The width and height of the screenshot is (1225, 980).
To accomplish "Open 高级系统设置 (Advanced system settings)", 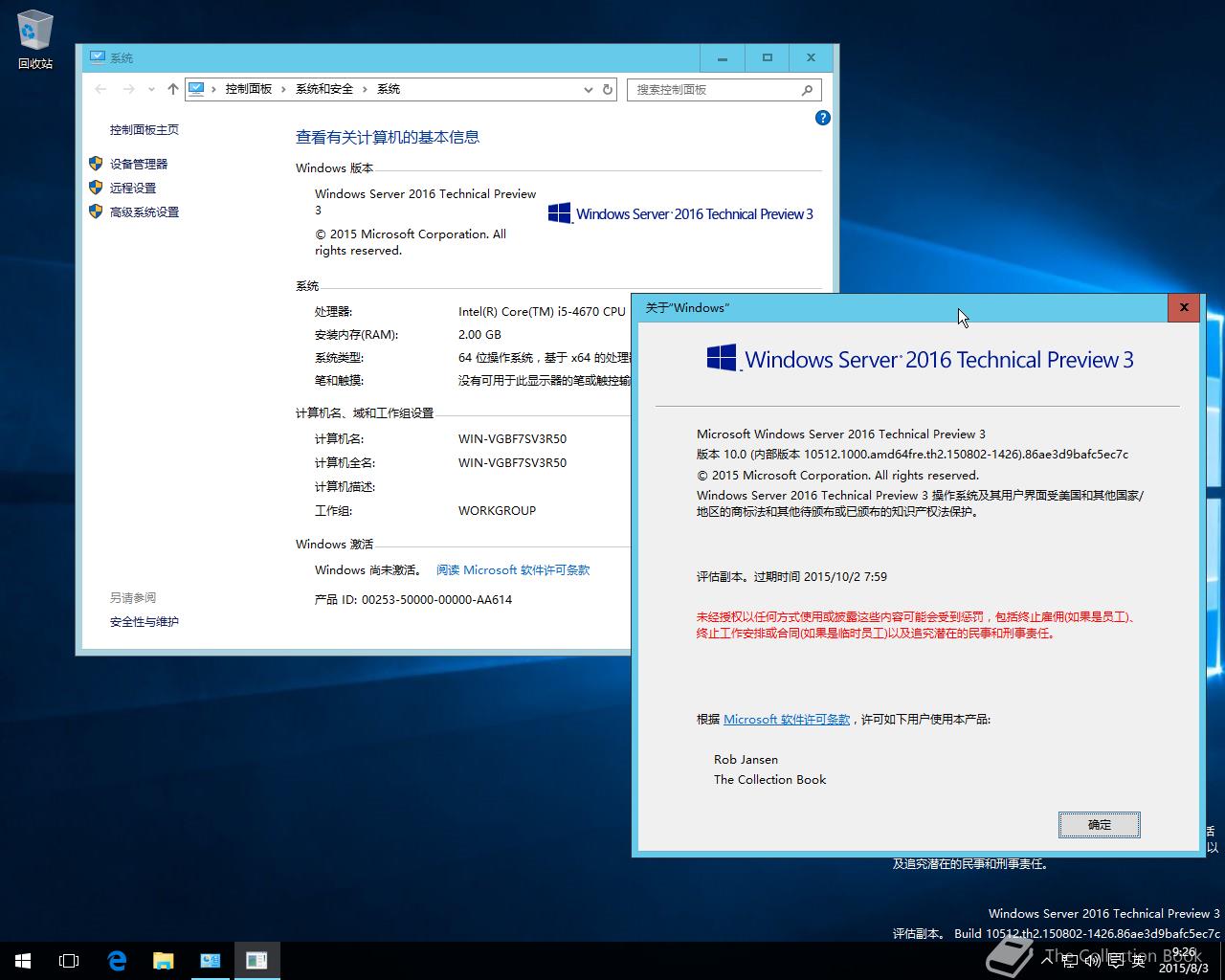I will pos(145,212).
